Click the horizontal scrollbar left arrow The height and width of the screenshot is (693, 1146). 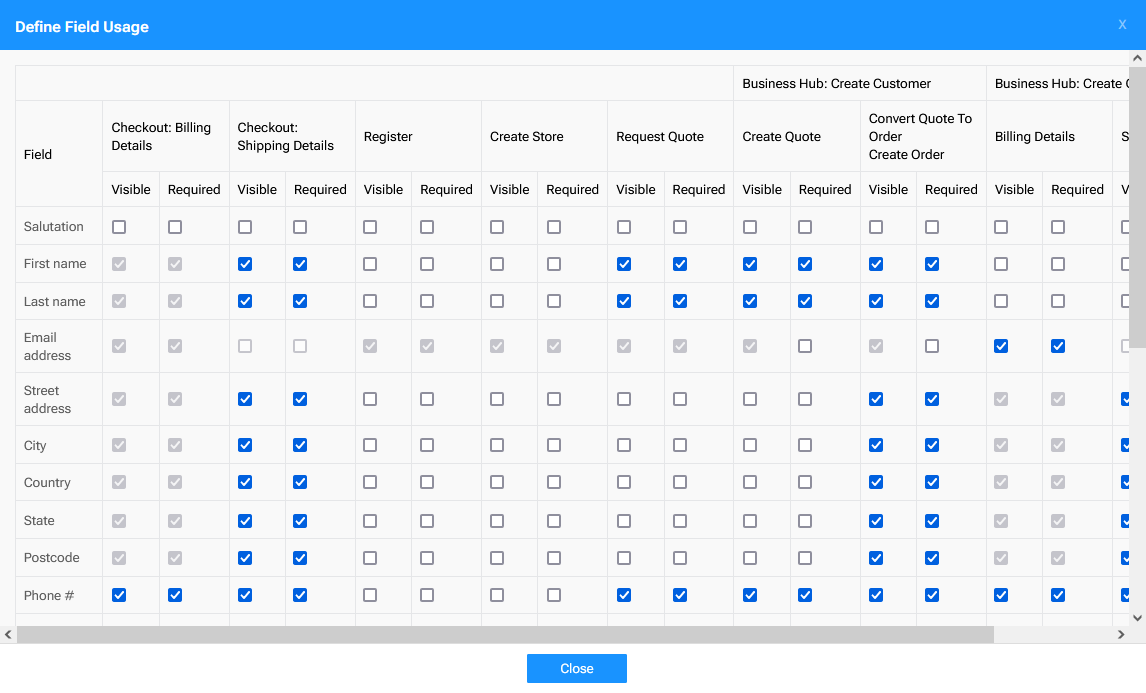tap(8, 635)
